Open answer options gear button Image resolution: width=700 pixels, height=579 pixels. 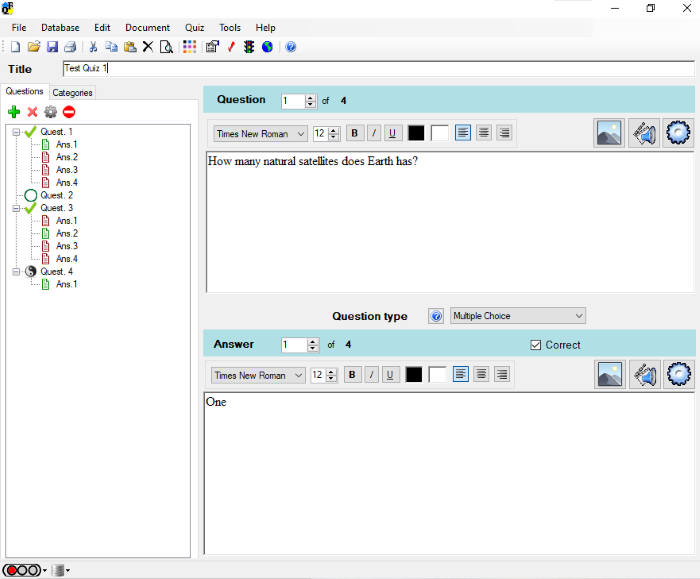point(679,374)
